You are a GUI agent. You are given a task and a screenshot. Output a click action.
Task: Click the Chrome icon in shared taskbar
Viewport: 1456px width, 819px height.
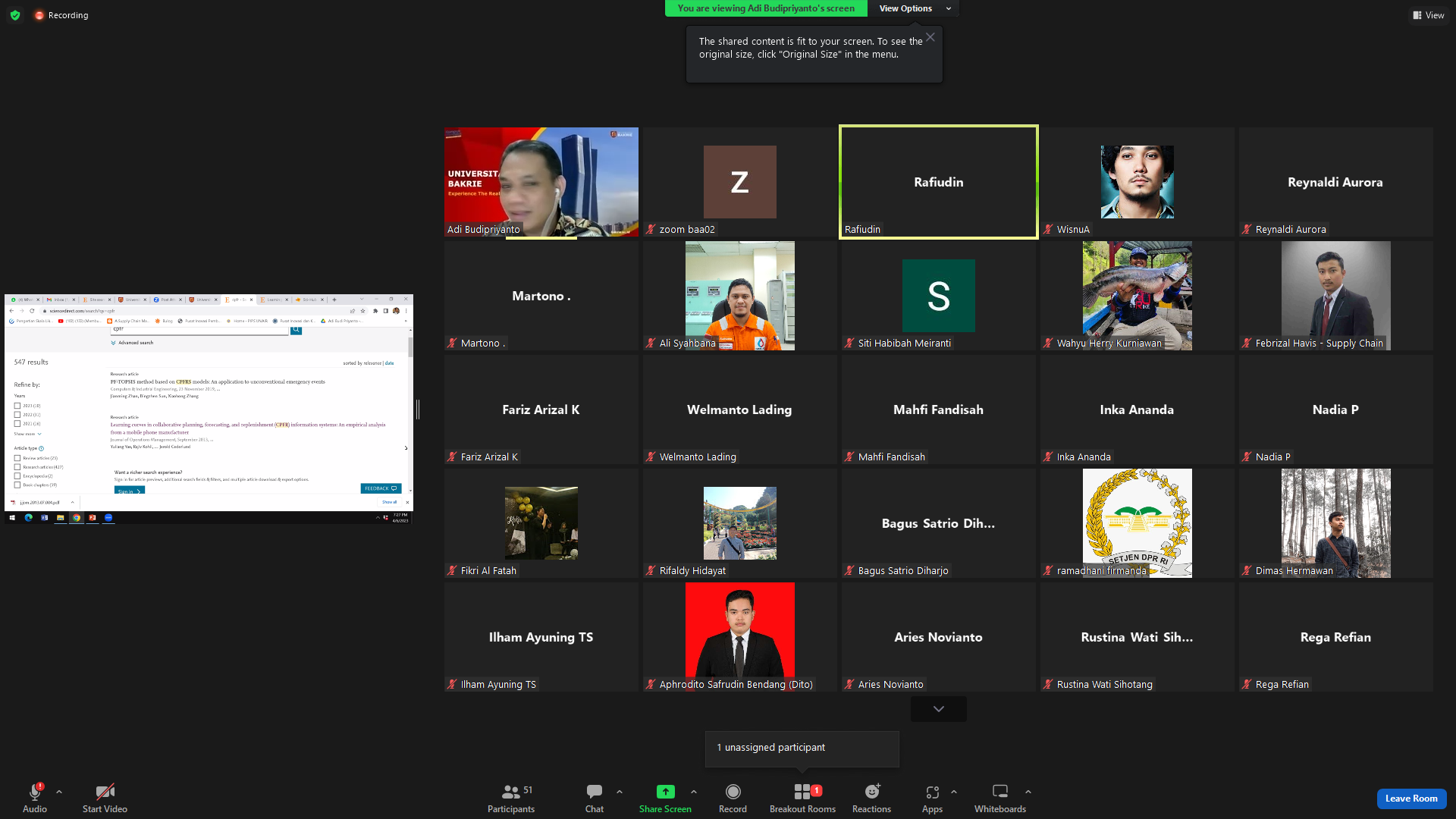(x=77, y=518)
